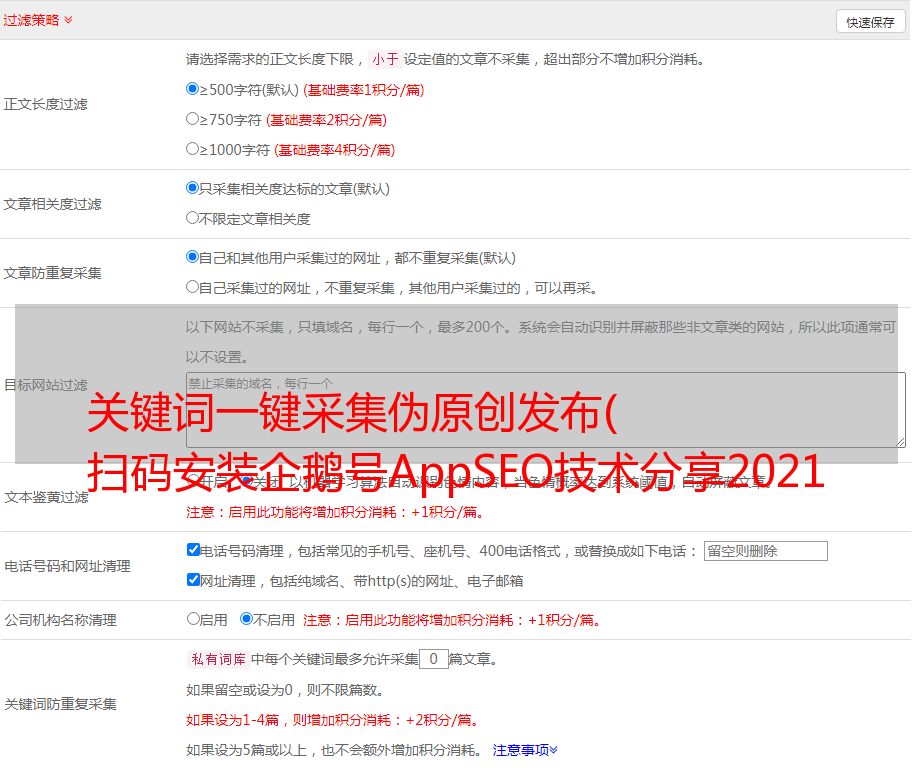This screenshot has height=768, width=912.
Task: Click the 文本鉴黄过滤 label
Action: pyautogui.click(x=47, y=497)
